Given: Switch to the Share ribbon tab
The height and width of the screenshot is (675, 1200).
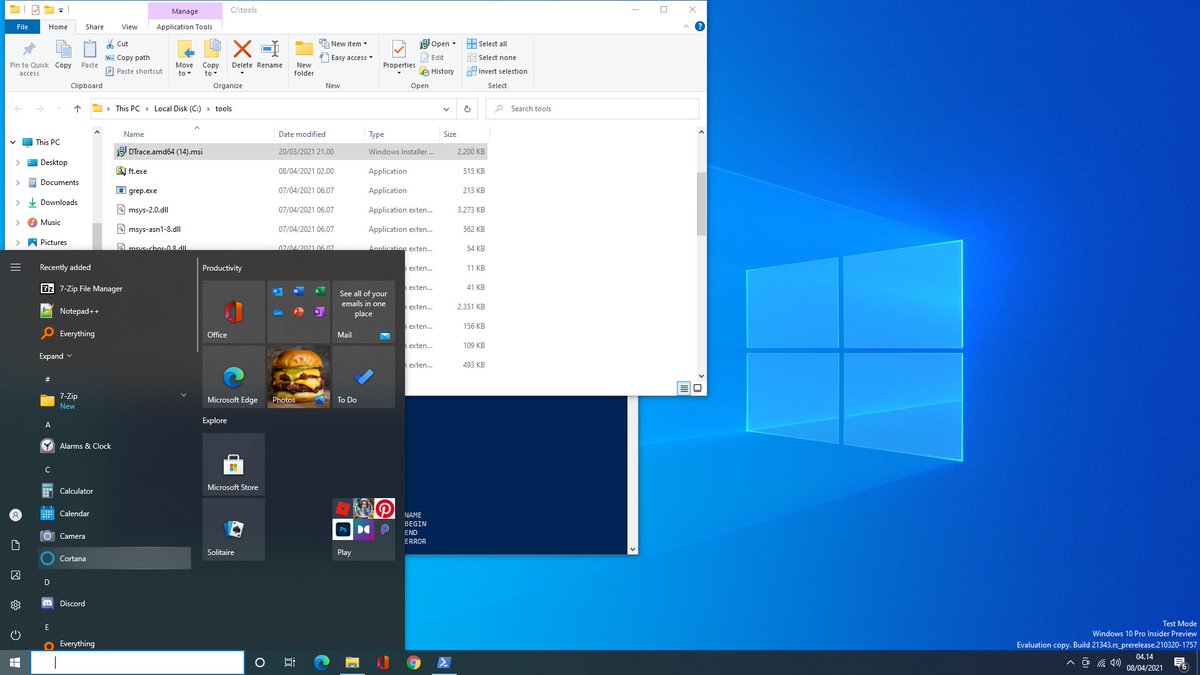Looking at the screenshot, I should [x=94, y=27].
